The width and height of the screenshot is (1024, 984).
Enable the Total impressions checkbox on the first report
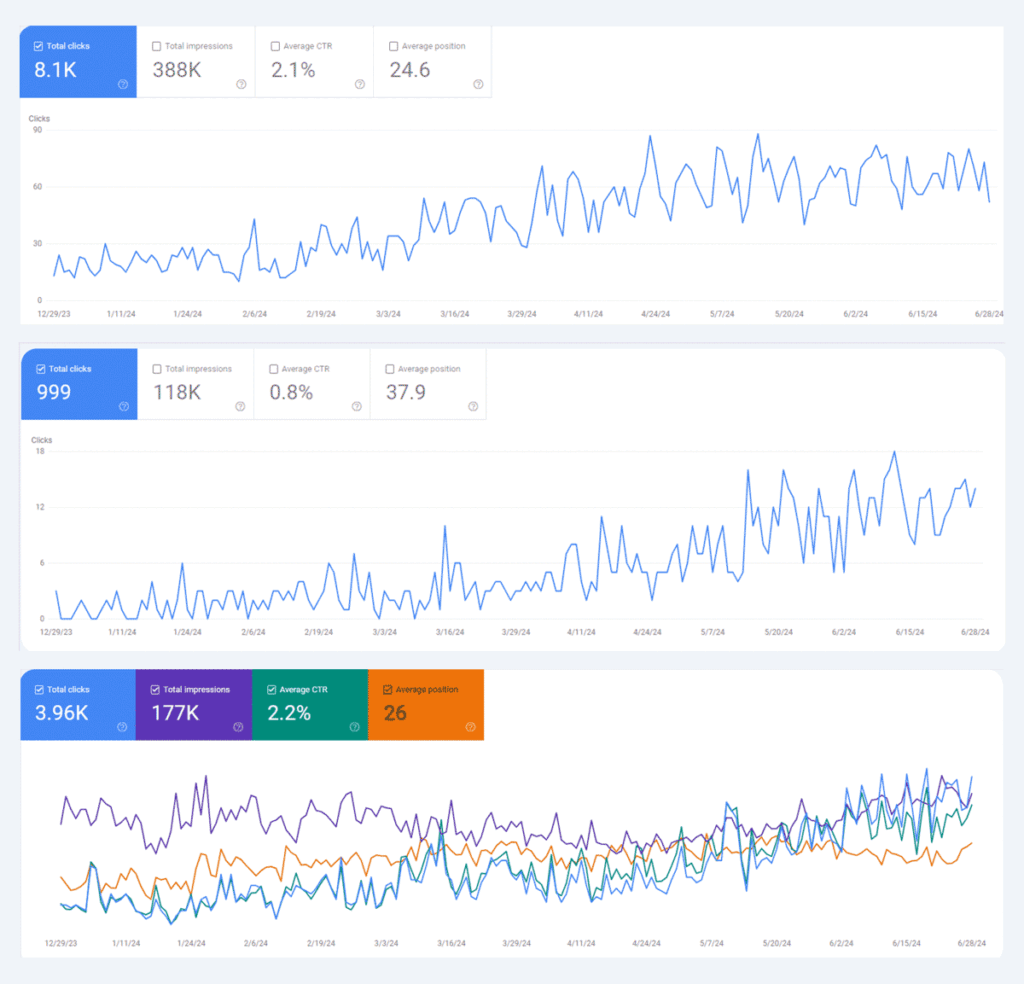pyautogui.click(x=156, y=46)
